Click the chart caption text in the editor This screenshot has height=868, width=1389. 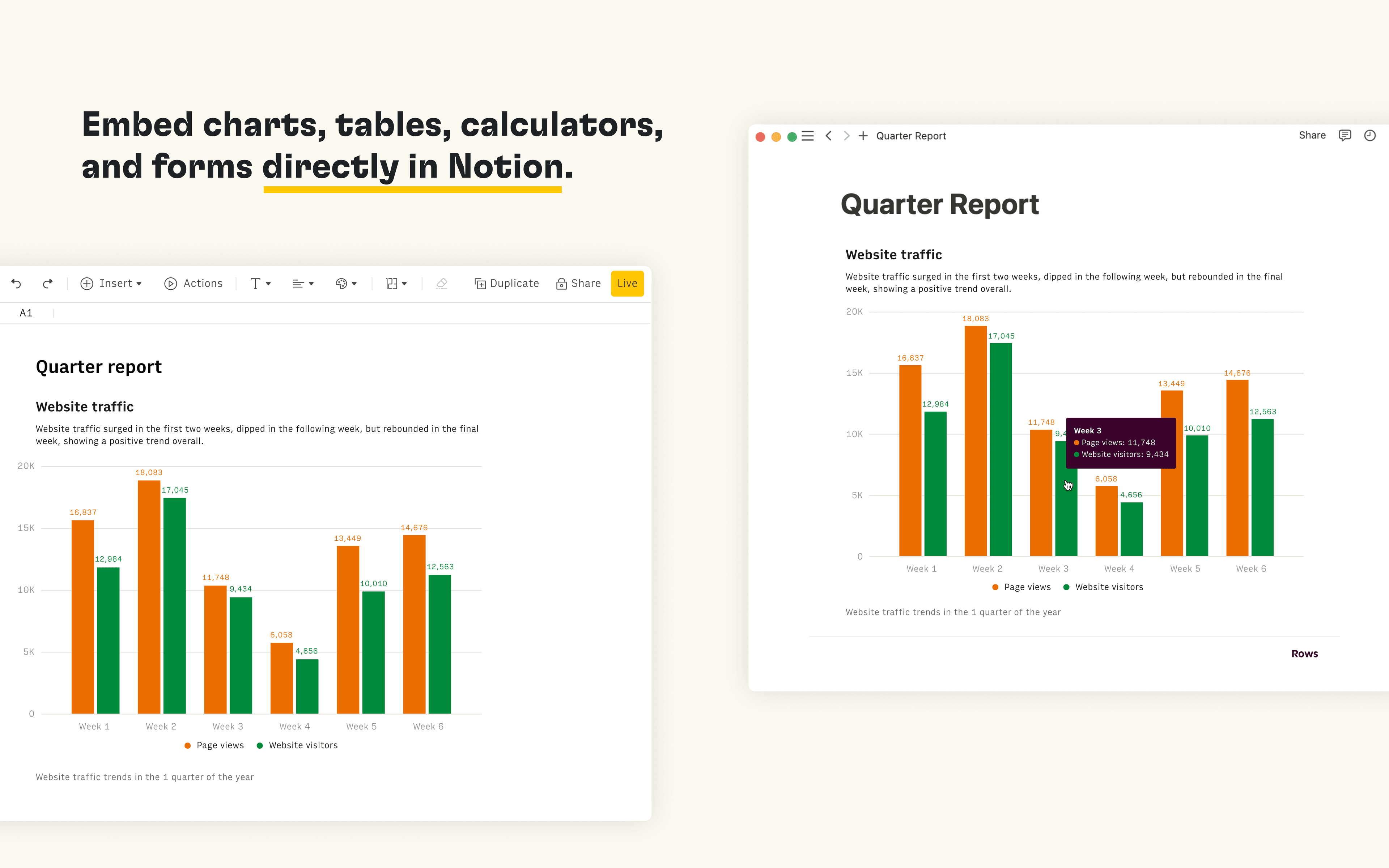(145, 777)
